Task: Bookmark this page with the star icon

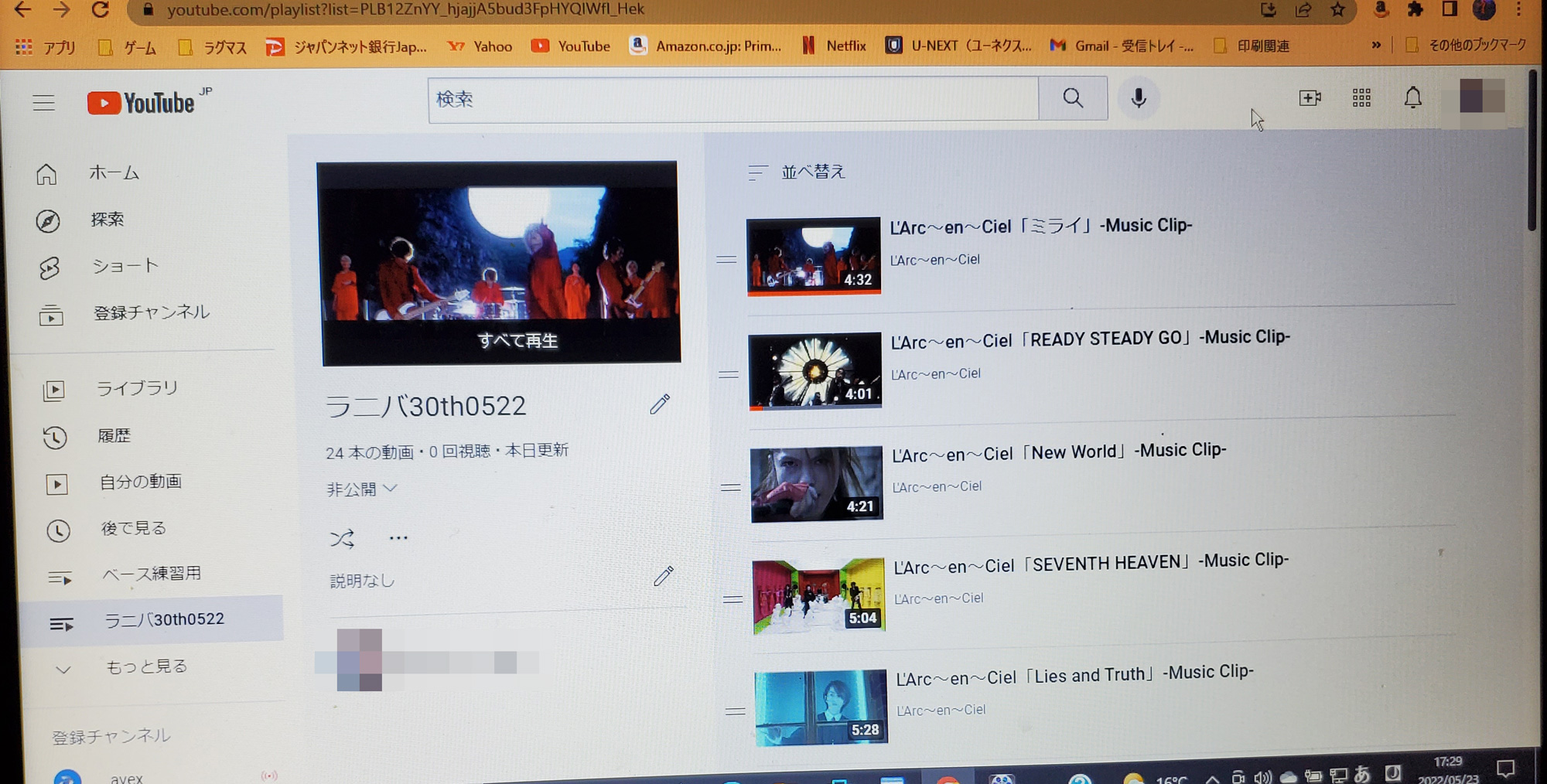Action: [x=1337, y=9]
